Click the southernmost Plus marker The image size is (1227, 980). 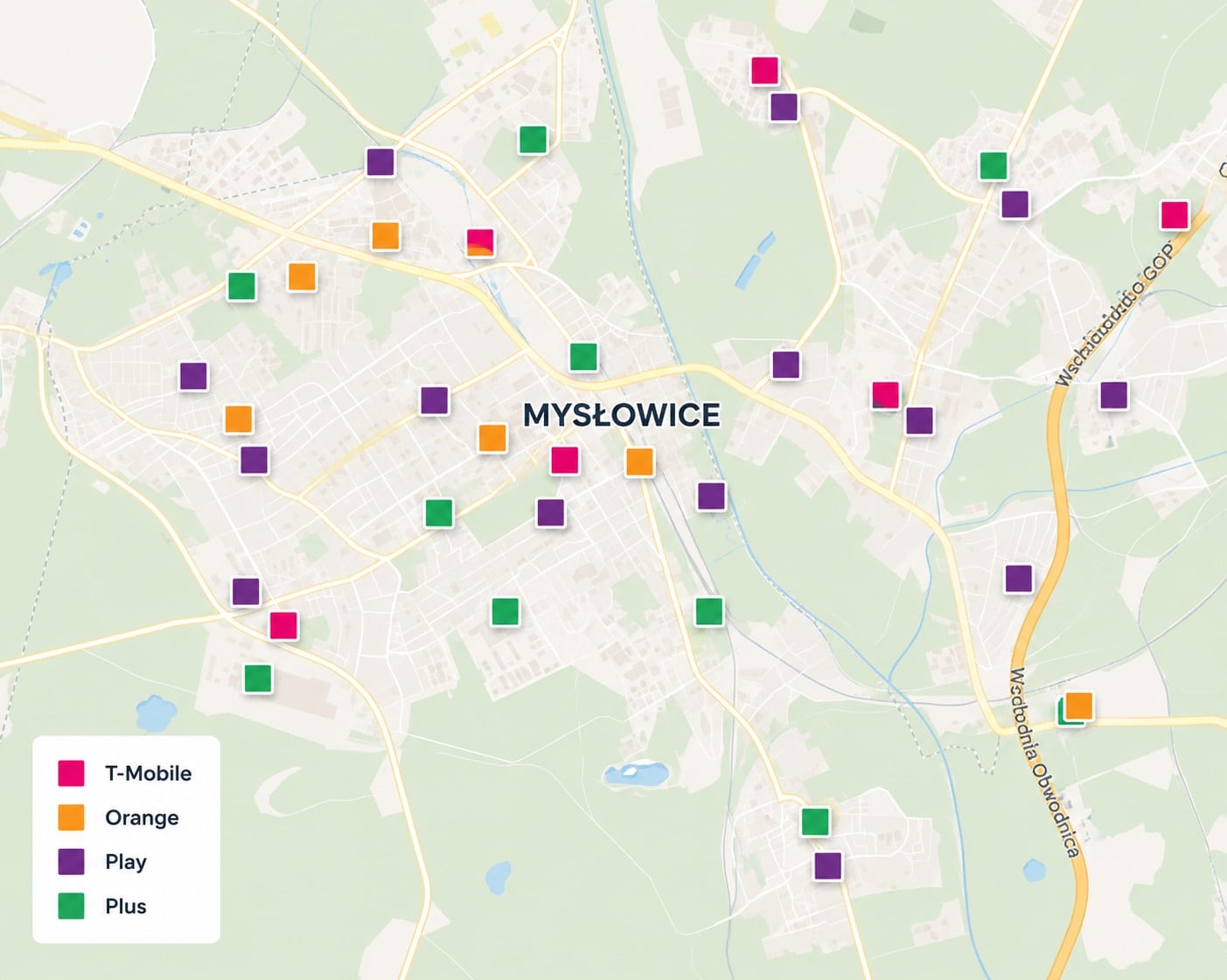816,822
